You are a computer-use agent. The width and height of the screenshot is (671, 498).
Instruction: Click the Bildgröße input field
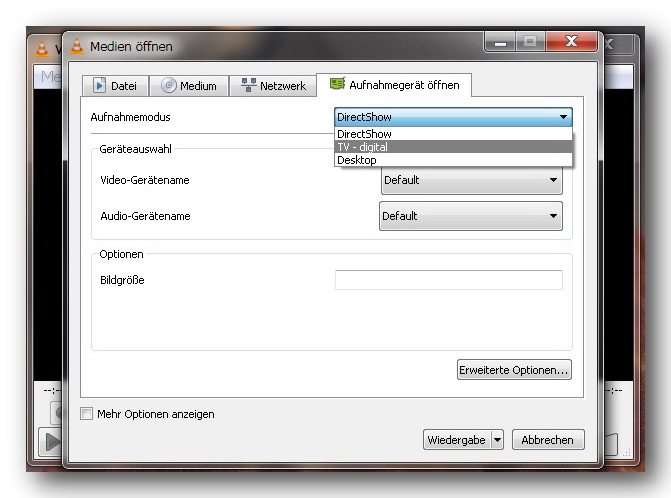point(448,280)
